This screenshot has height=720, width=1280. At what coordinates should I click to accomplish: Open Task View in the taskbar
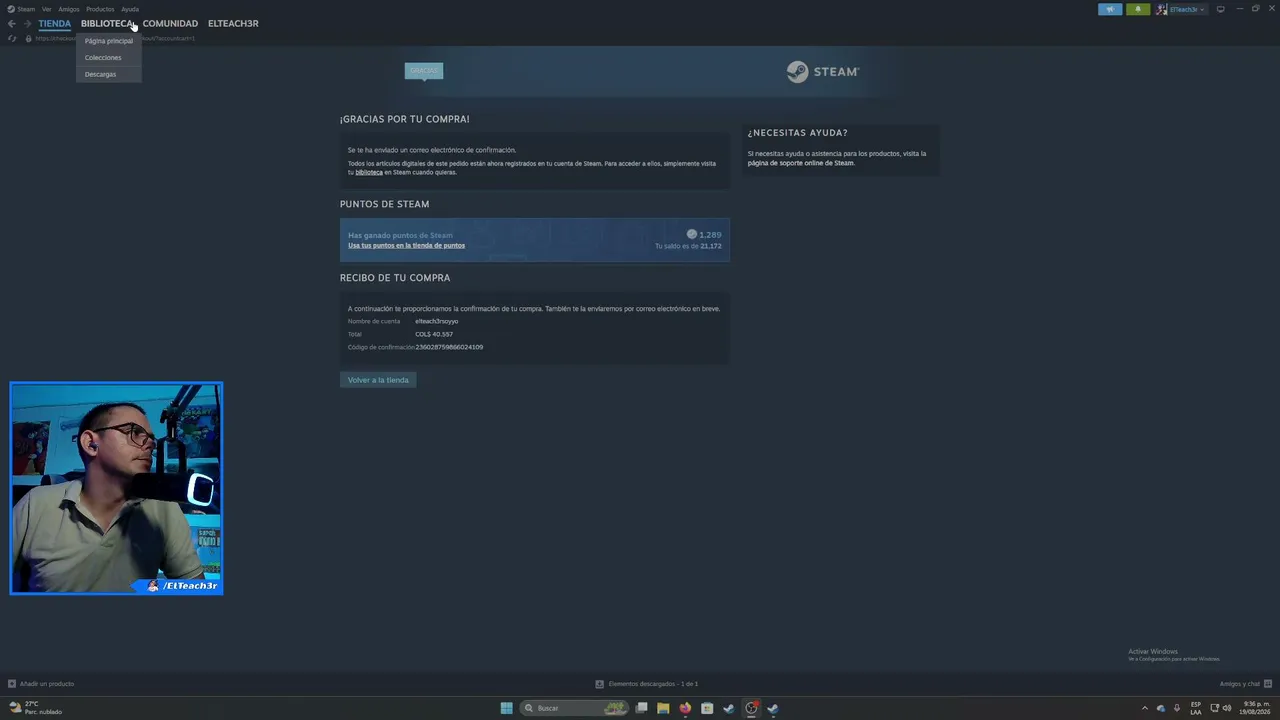pos(641,708)
